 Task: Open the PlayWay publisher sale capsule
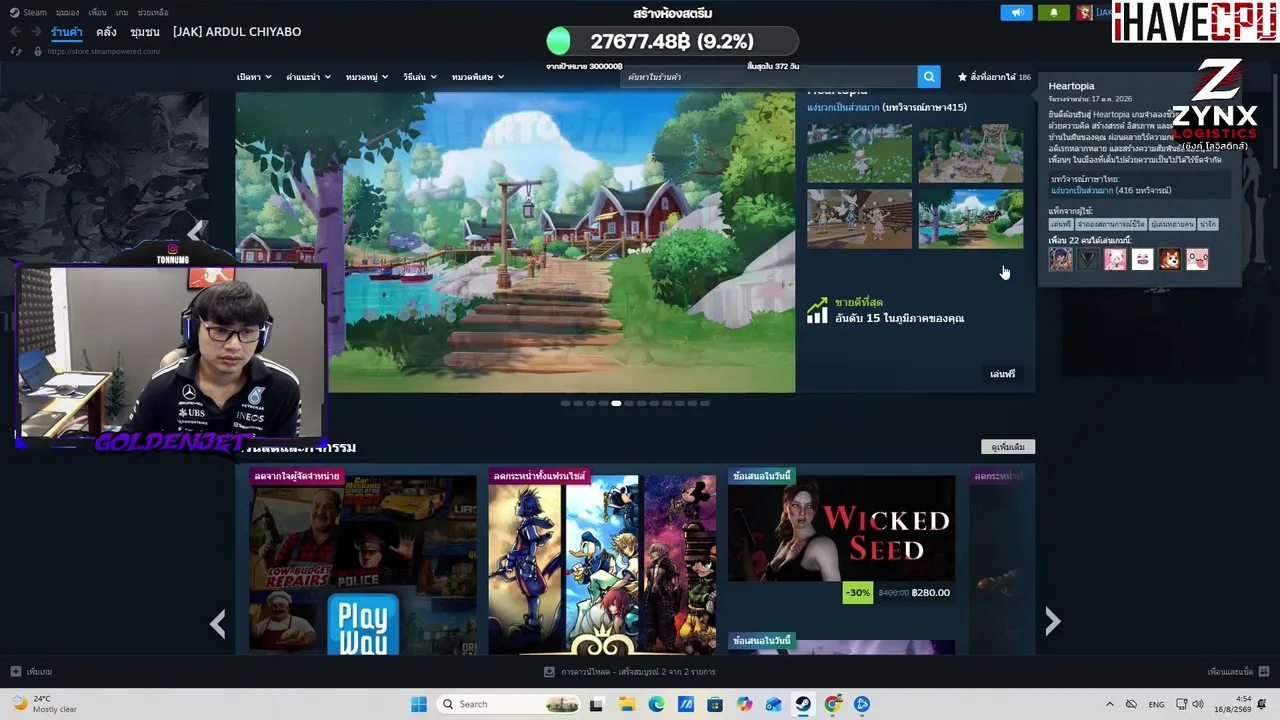click(363, 561)
